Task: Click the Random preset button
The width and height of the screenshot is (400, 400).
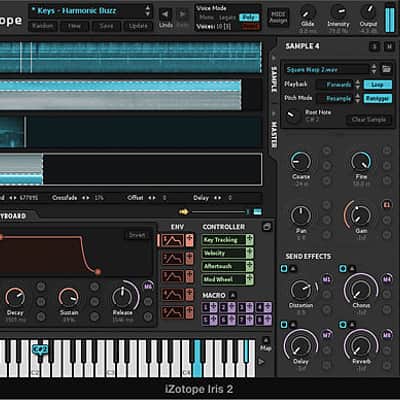Action: pyautogui.click(x=43, y=26)
